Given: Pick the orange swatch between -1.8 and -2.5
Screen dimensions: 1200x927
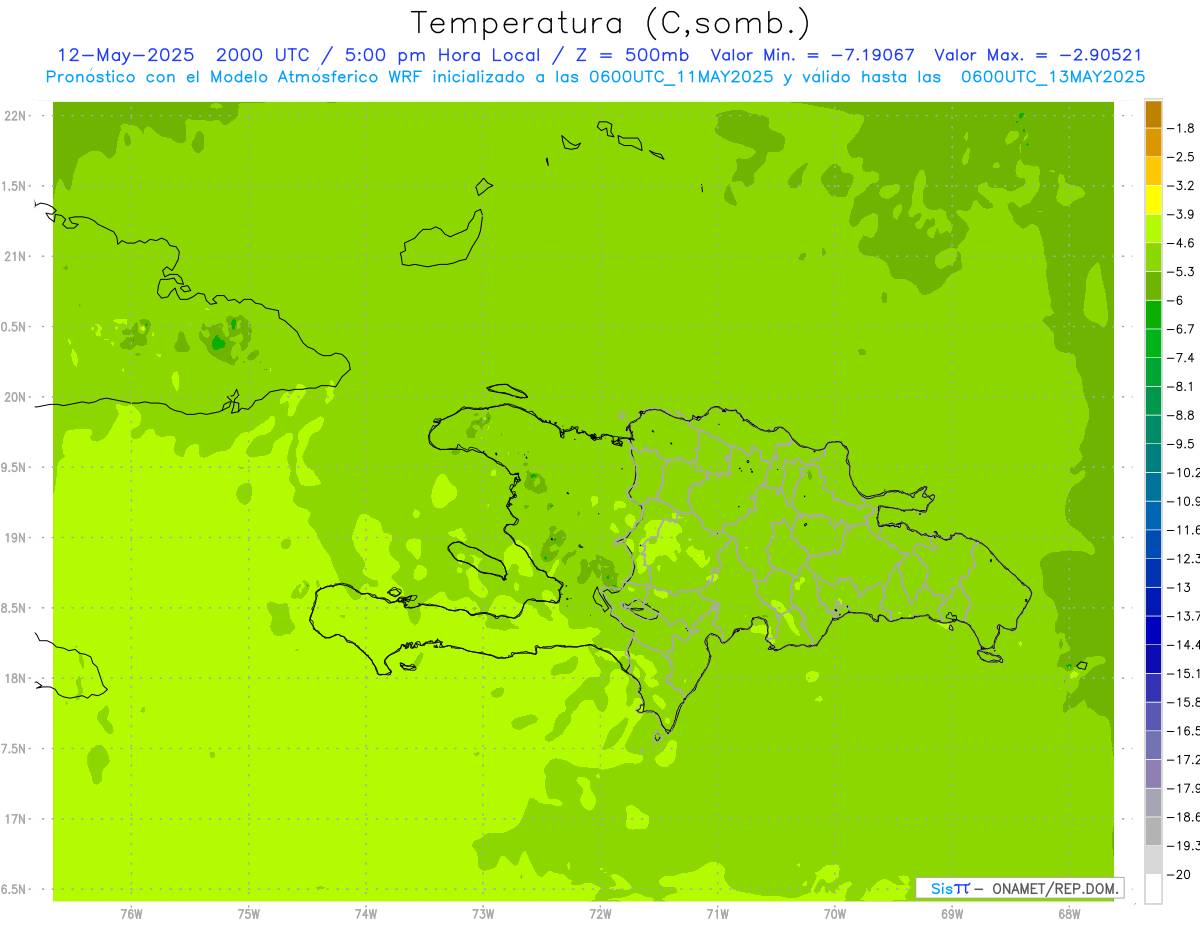Looking at the screenshot, I should (1153, 142).
